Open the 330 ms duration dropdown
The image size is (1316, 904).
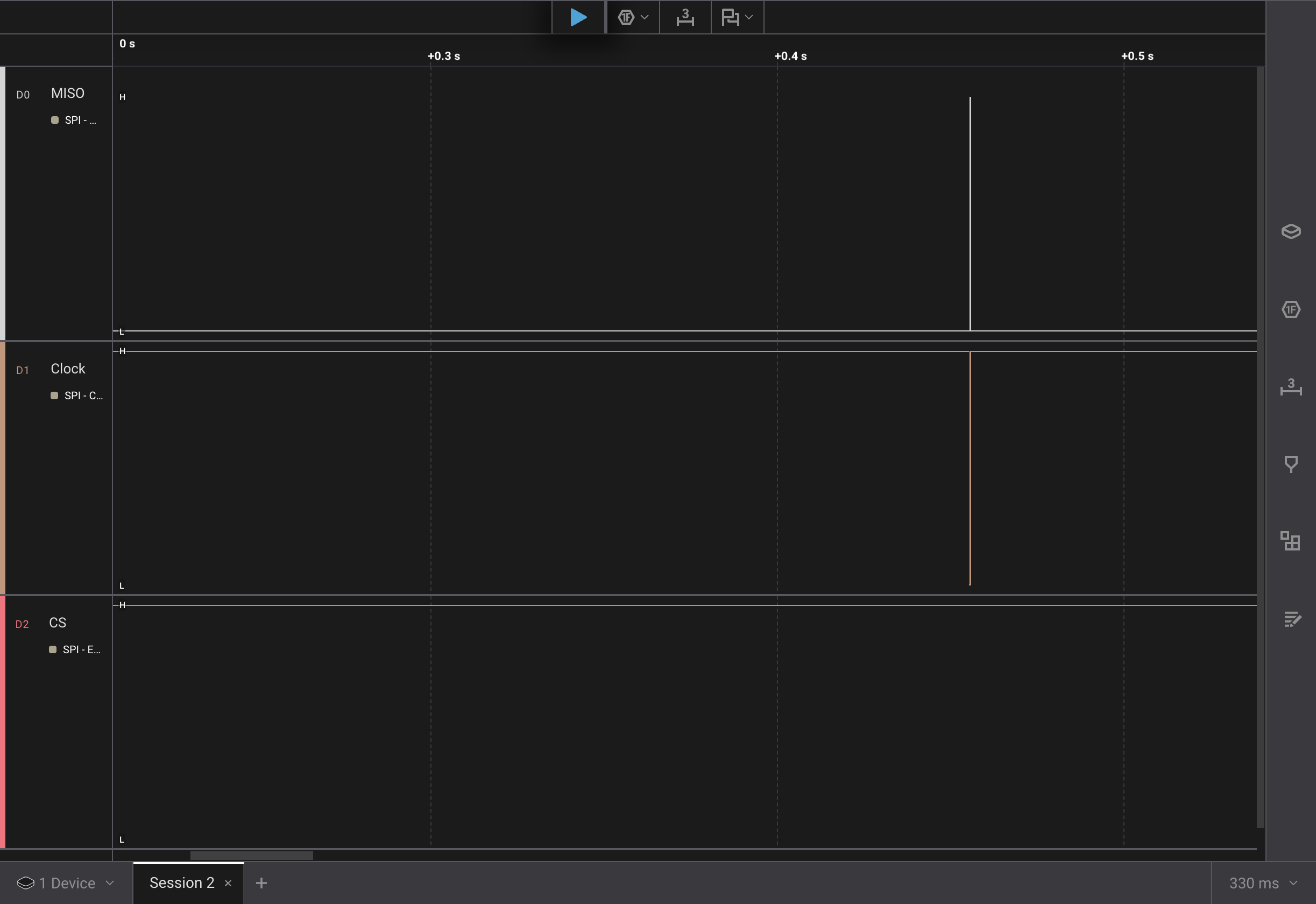[1262, 882]
